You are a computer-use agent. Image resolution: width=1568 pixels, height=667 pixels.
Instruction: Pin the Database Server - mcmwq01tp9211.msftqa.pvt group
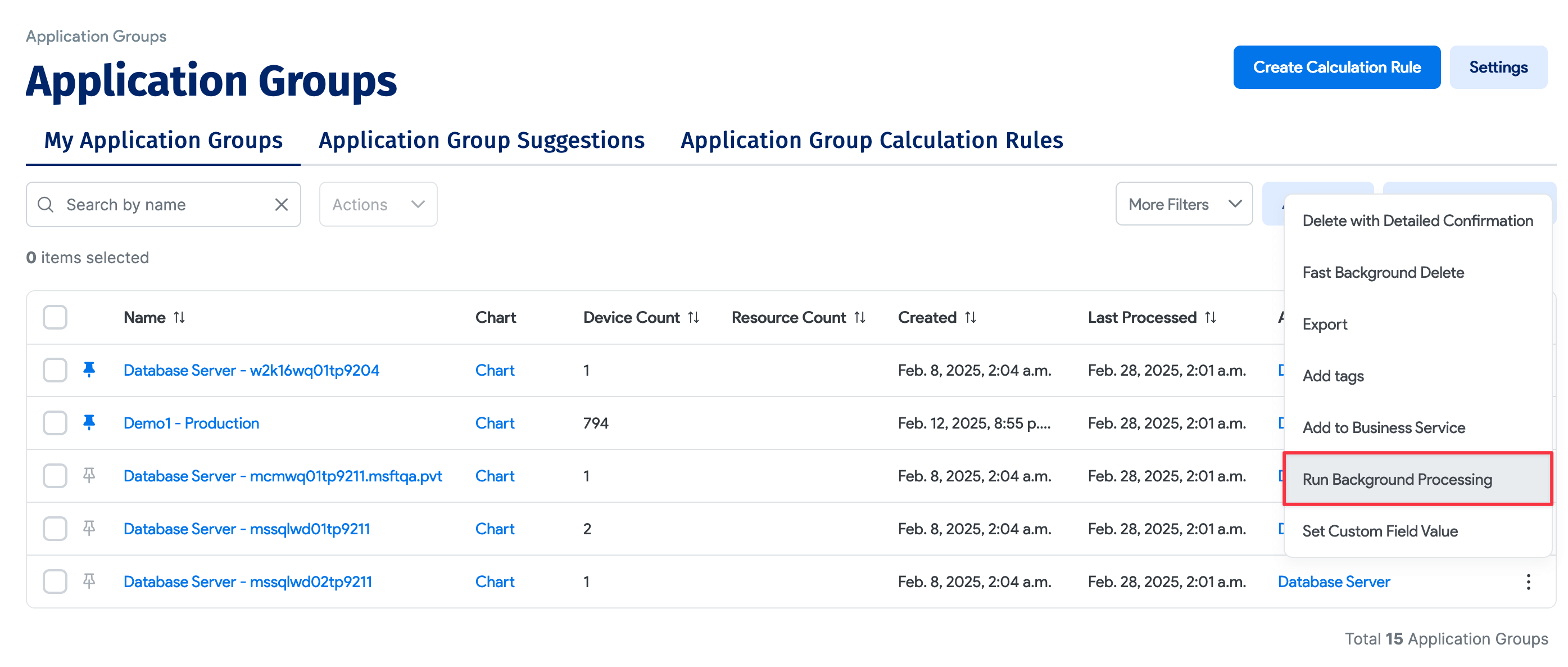click(x=89, y=476)
